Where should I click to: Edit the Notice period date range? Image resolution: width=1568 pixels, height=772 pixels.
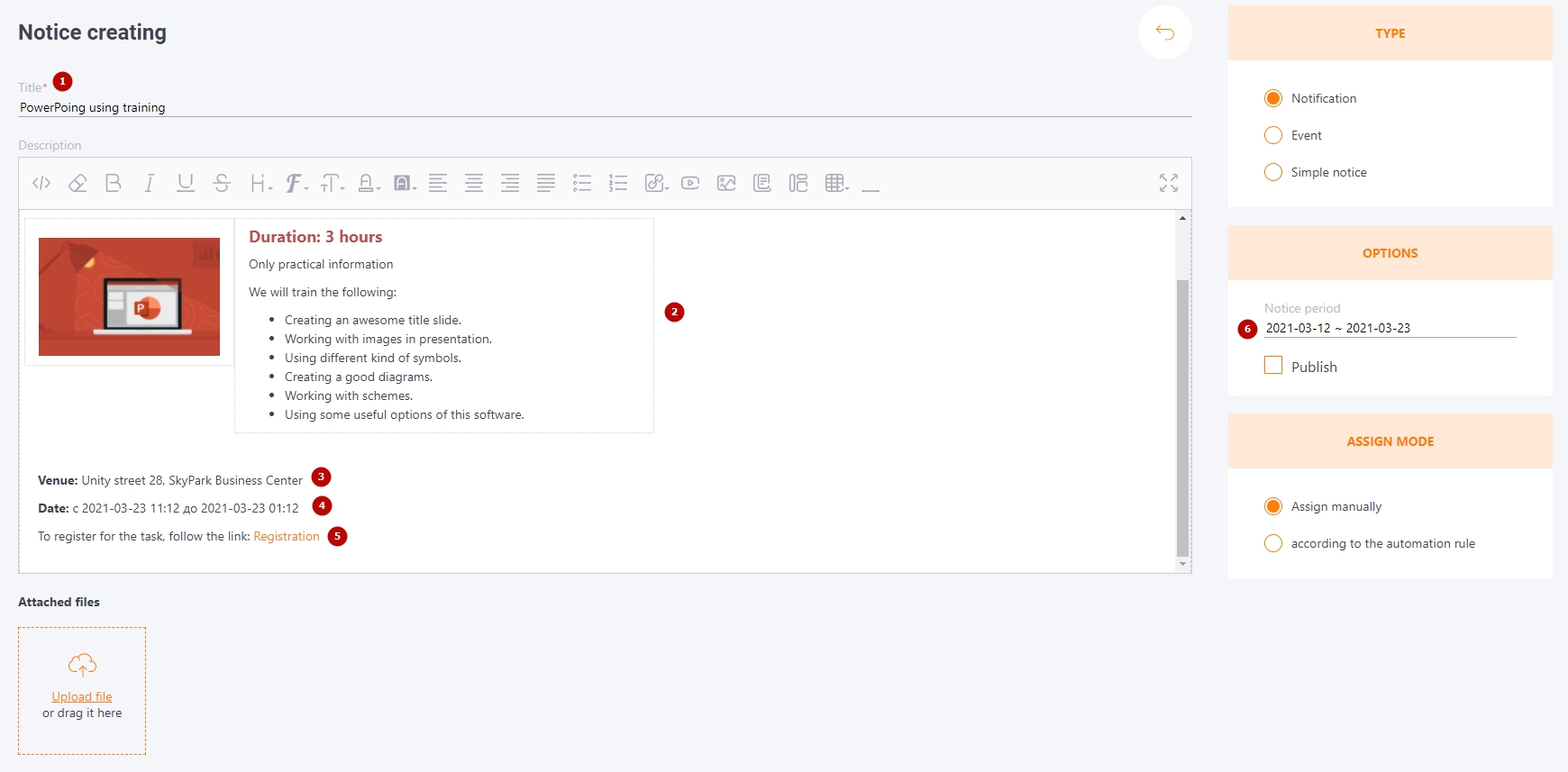(x=1390, y=328)
